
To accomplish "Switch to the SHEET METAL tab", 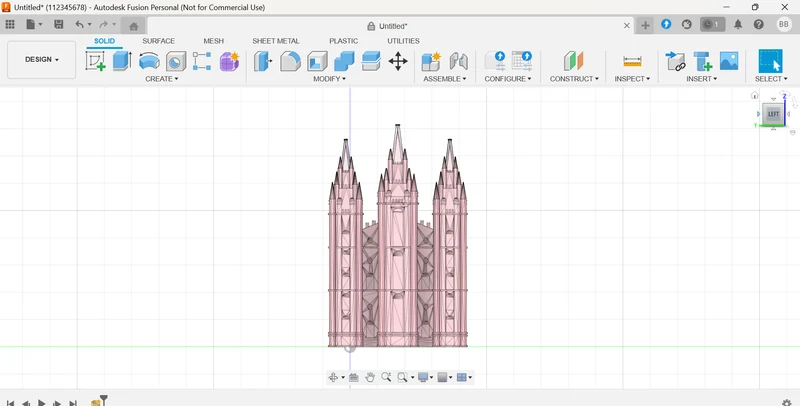I will point(276,41).
